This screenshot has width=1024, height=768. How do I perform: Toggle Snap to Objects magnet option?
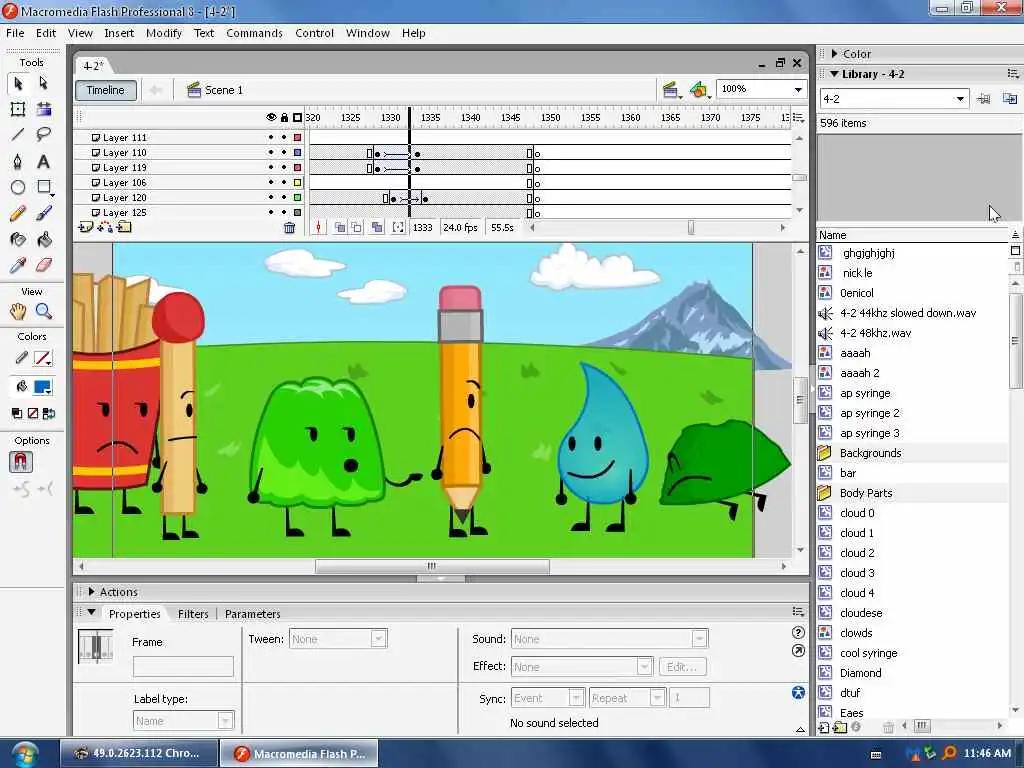tap(21, 462)
